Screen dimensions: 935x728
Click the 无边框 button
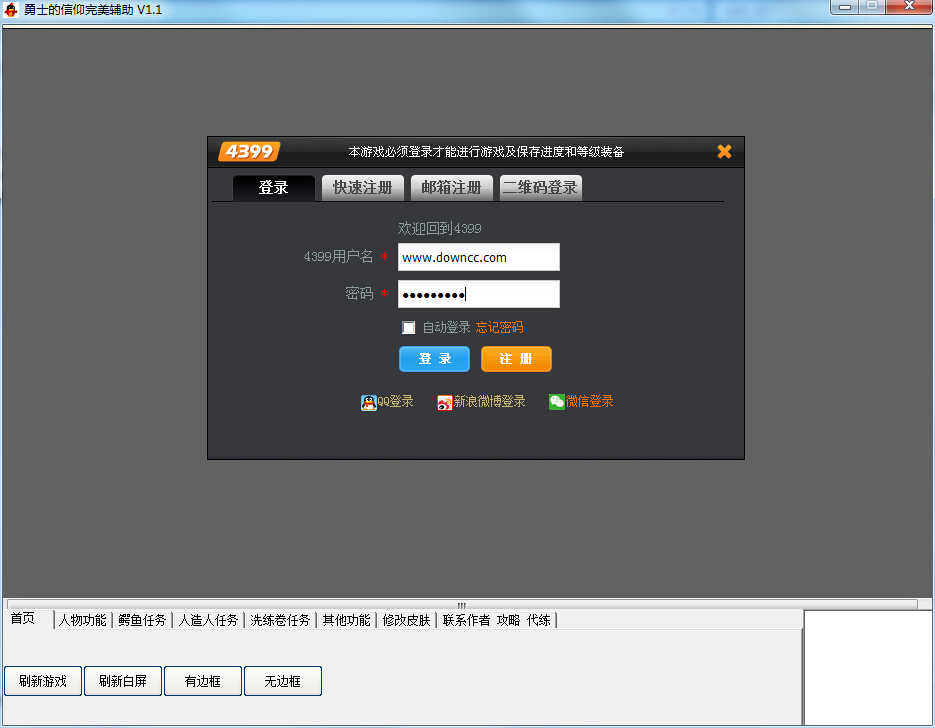coord(283,681)
